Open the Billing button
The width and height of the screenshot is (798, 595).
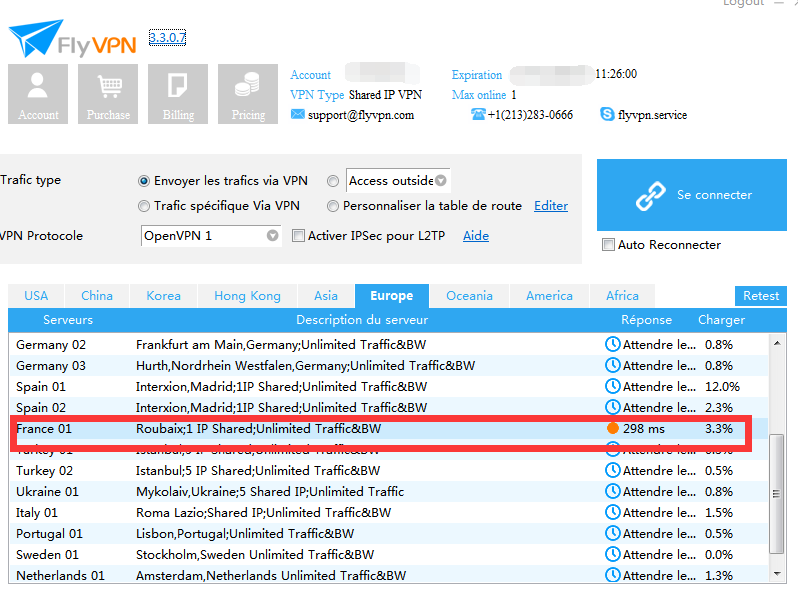pos(178,94)
